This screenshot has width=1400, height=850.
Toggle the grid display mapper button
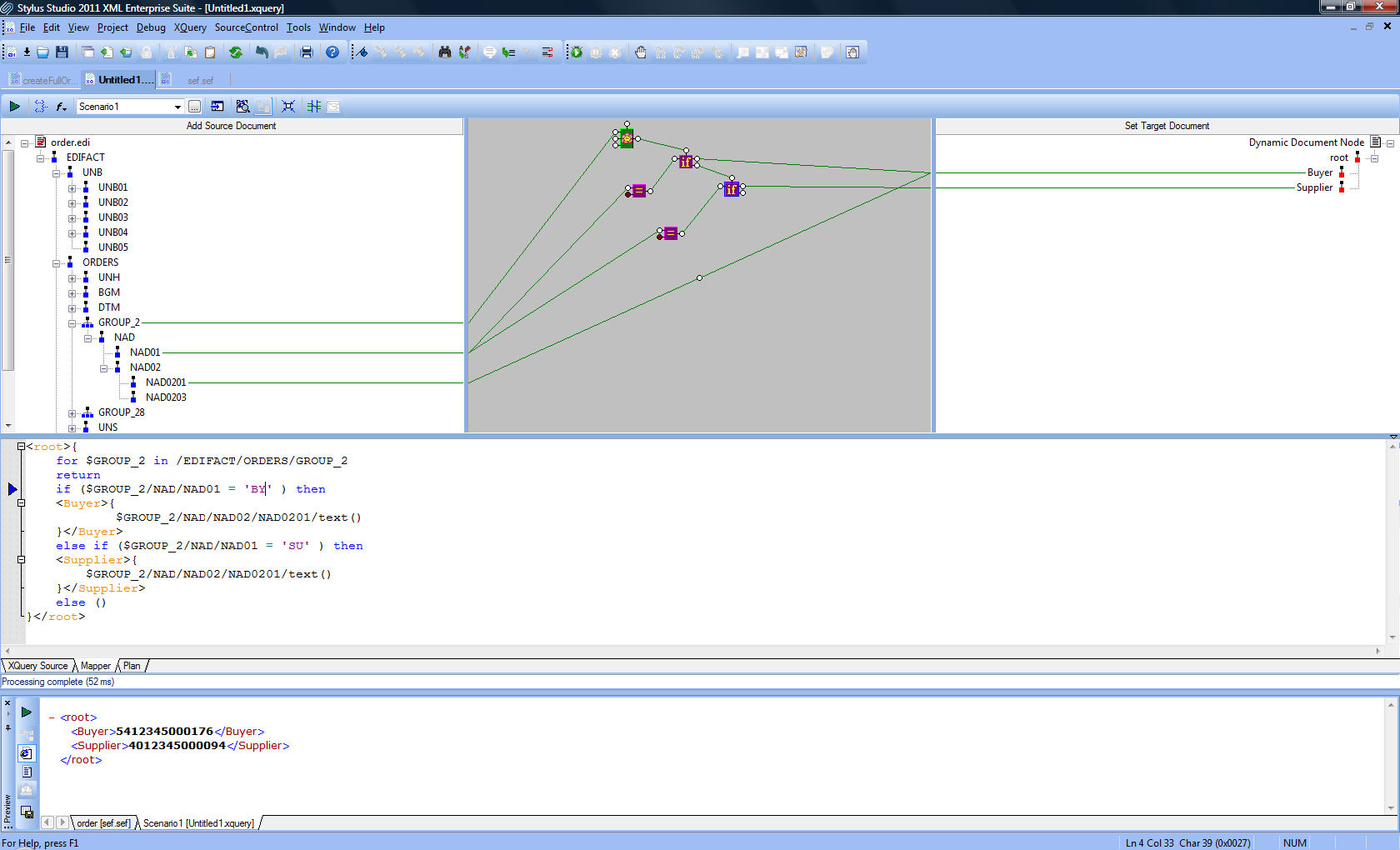pos(314,107)
